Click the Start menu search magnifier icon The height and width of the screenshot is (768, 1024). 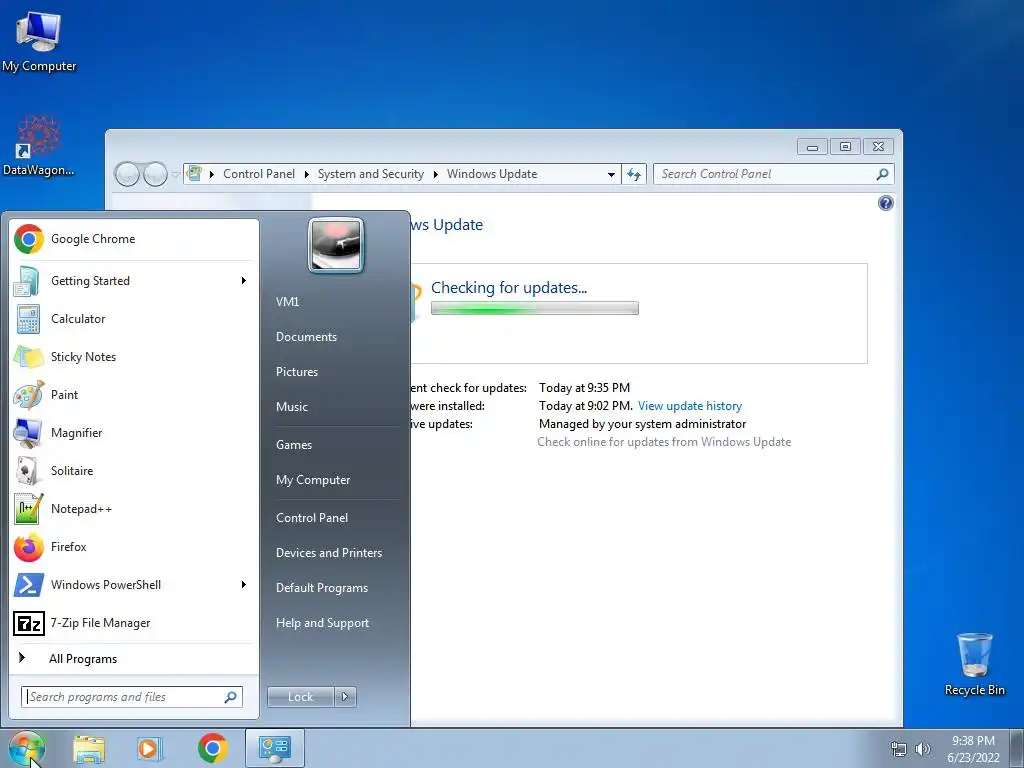(x=231, y=697)
